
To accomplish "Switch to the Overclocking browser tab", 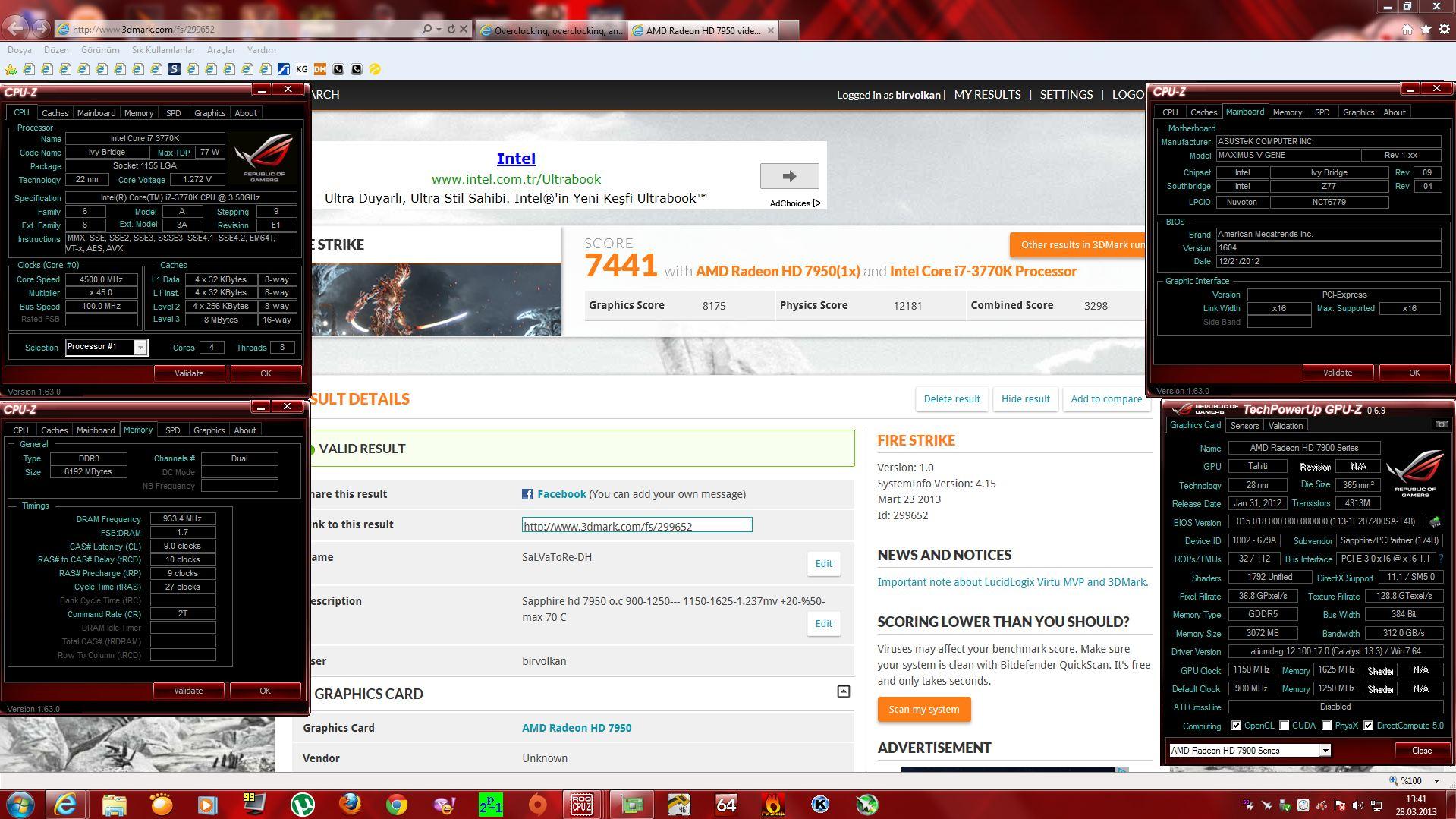I will click(552, 30).
